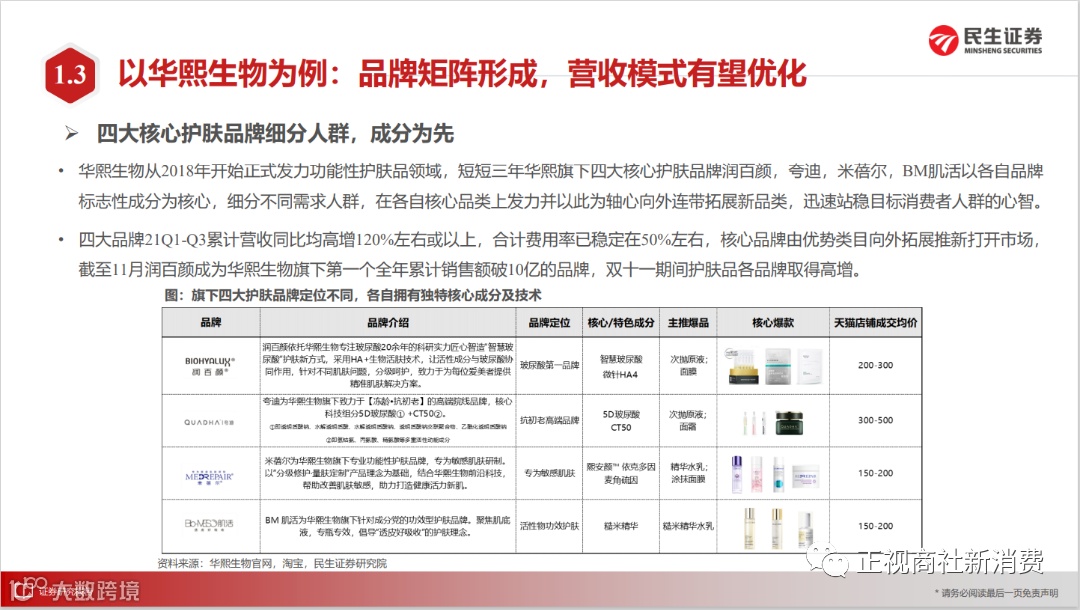Viewport: 1080px width, 610px height.
Task: Click the footer disclaimer 请务必阅读最后一页免责声明
Action: (x=996, y=593)
